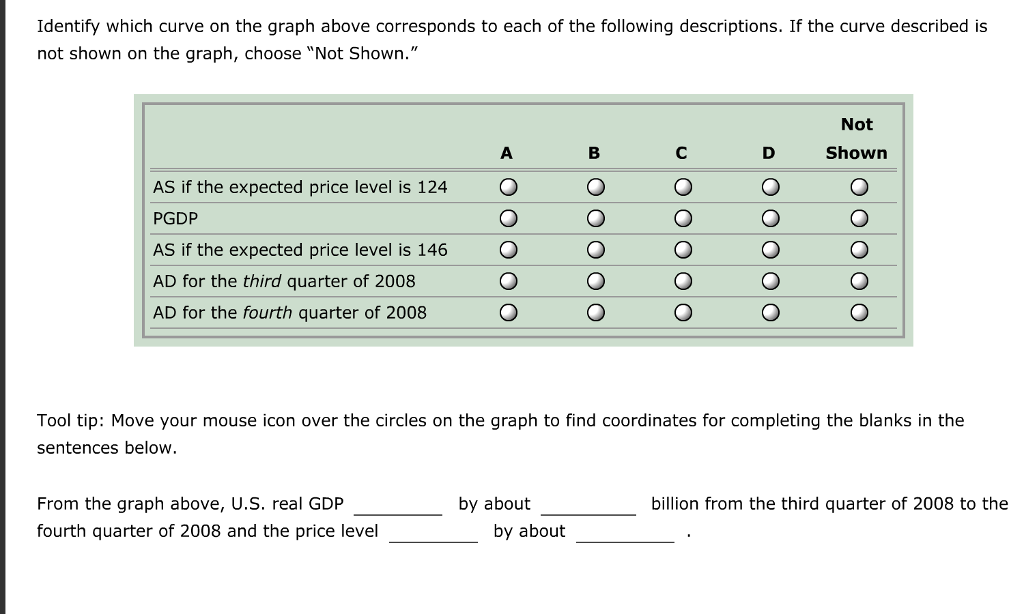1024x614 pixels.
Task: Choose Not Shown for AD fourth quarter 2008
Action: (x=856, y=312)
